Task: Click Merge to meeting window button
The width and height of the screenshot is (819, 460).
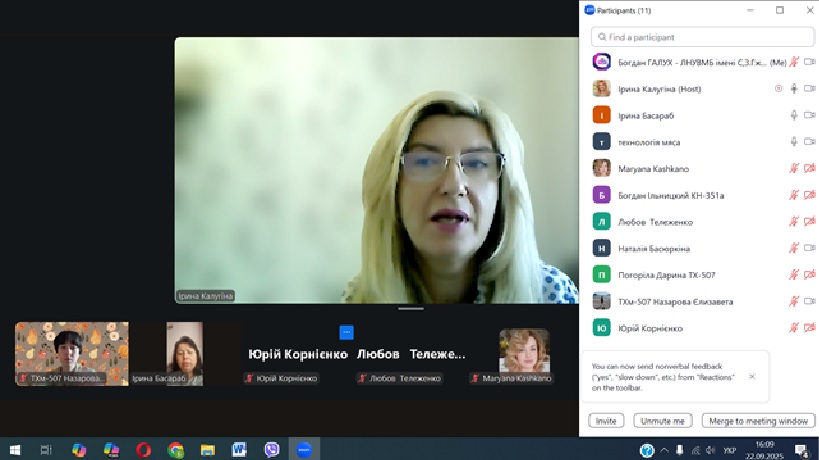Action: 758,421
